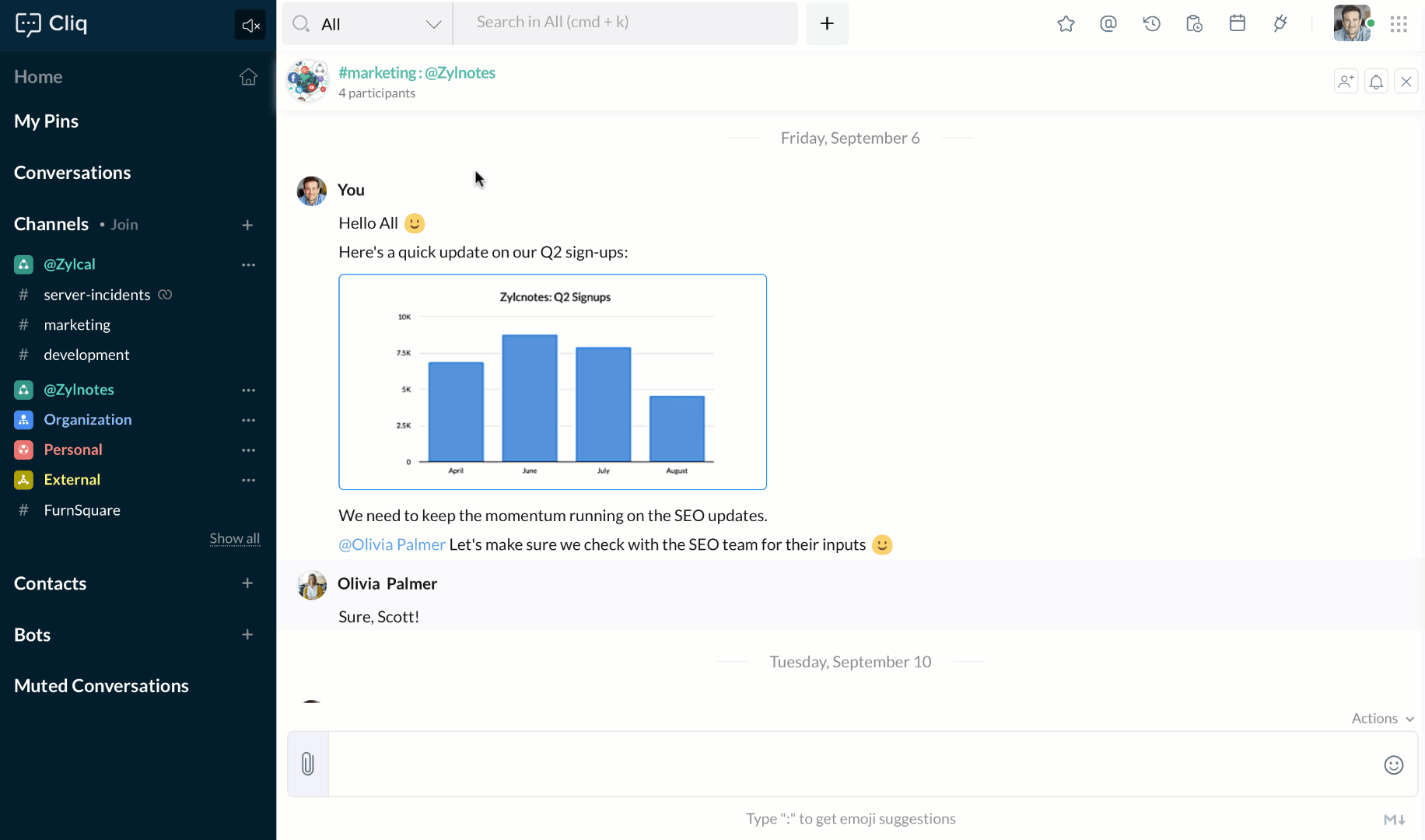Open #marketing:@Zylnotes channel title
This screenshot has height=840, width=1425.
pos(417,72)
